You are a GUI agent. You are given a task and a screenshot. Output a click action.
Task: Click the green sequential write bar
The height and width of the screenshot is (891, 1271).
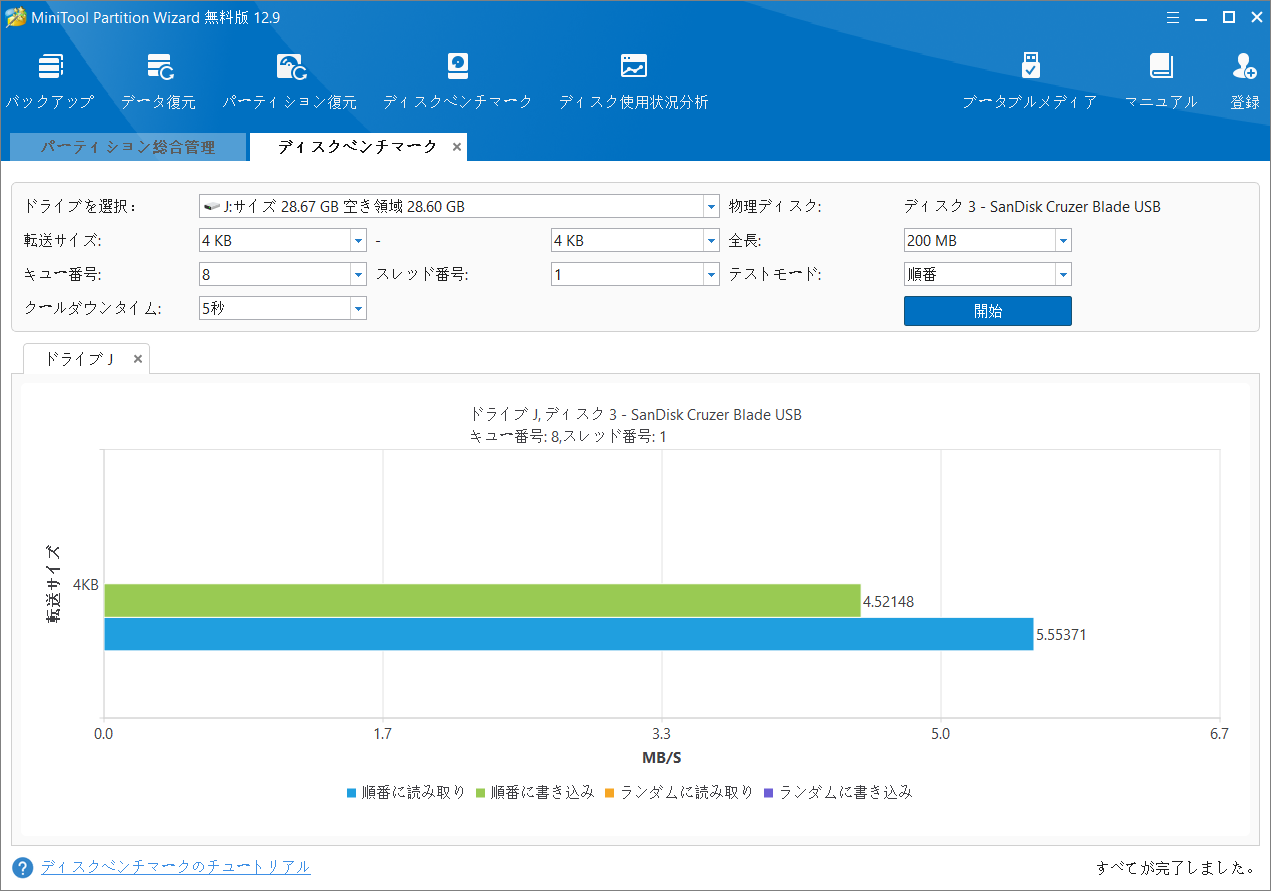[x=482, y=601]
